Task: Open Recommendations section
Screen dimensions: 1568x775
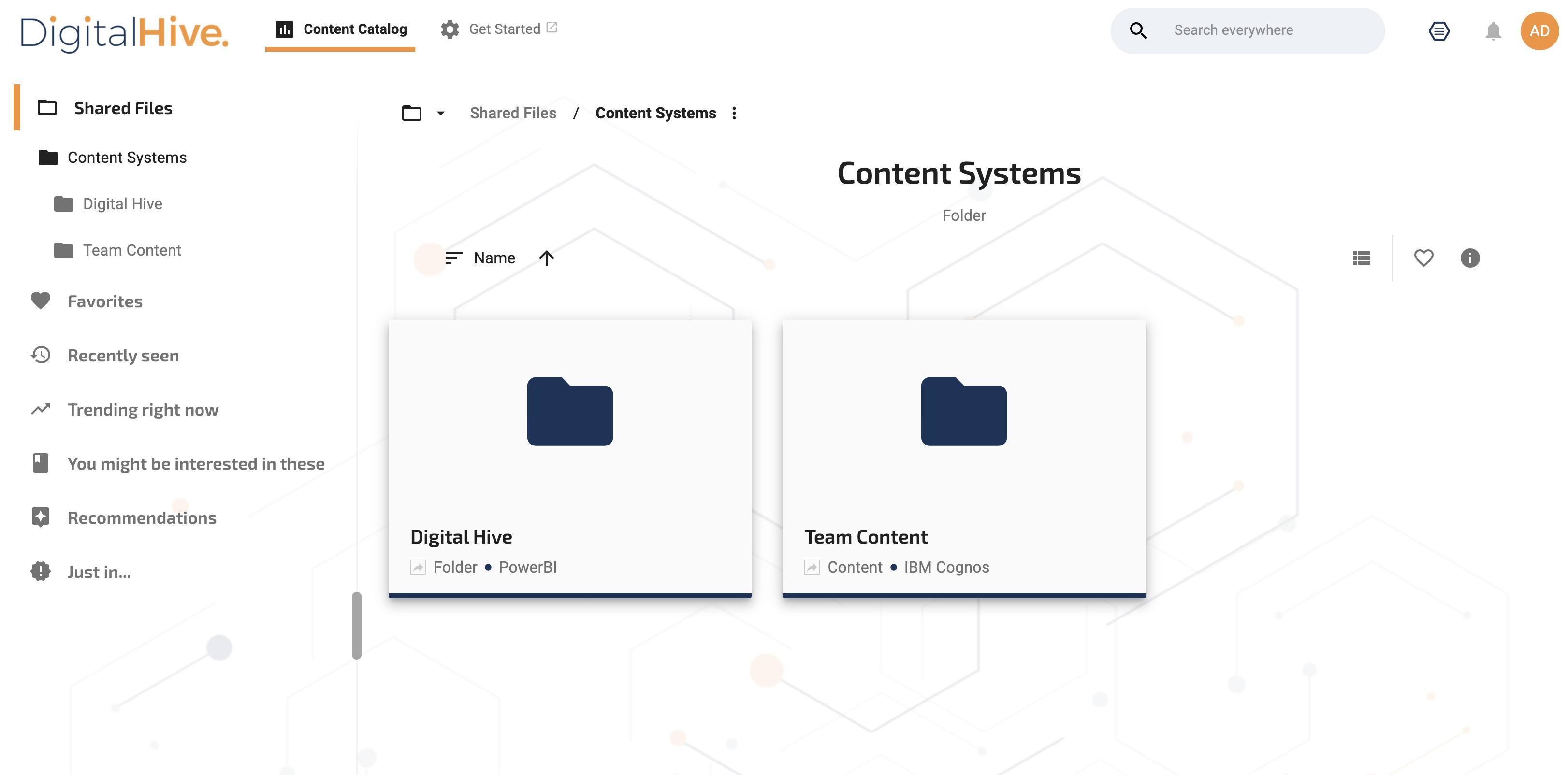Action: pyautogui.click(x=142, y=517)
